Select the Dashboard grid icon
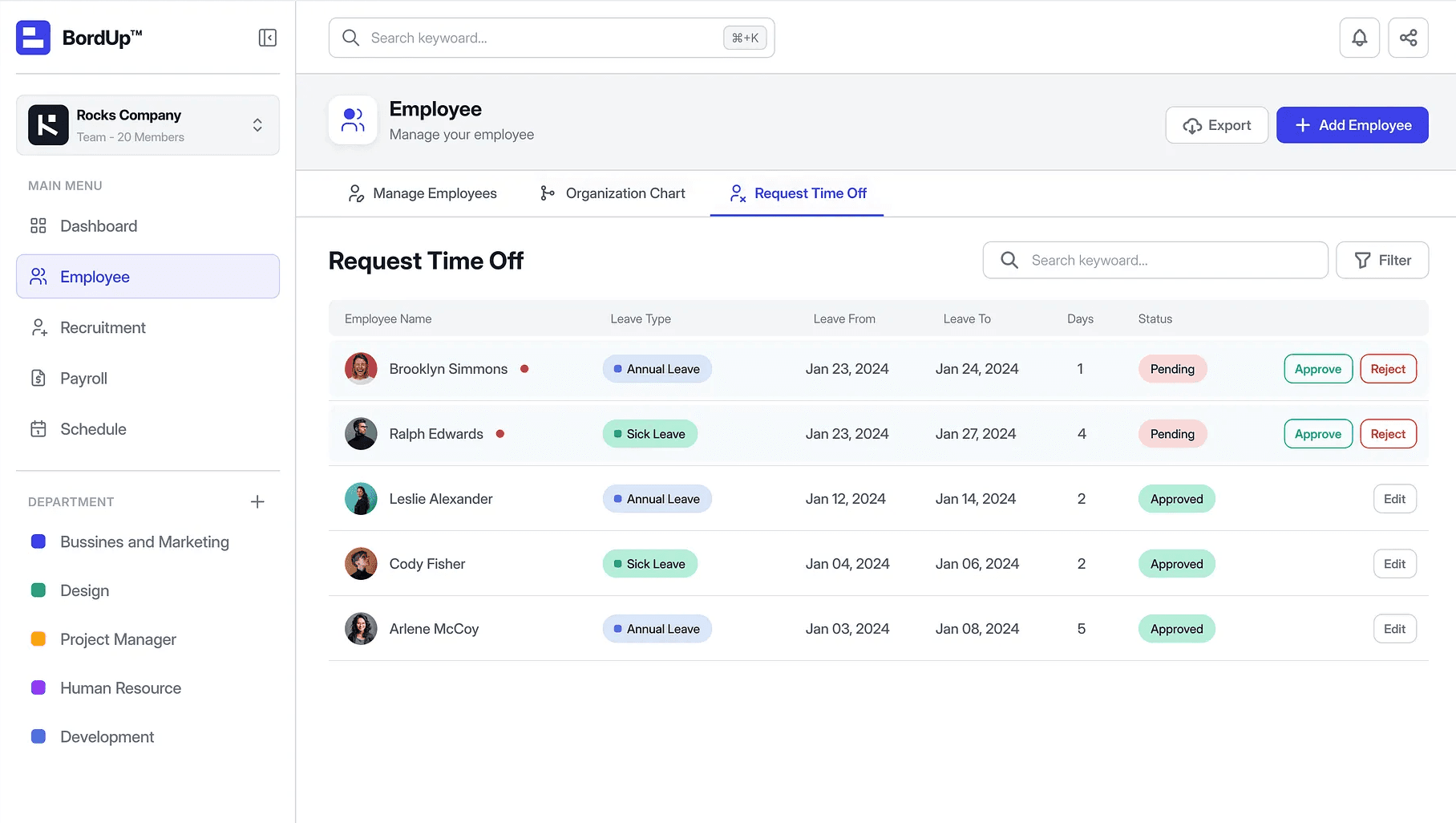The image size is (1456, 823). click(38, 225)
